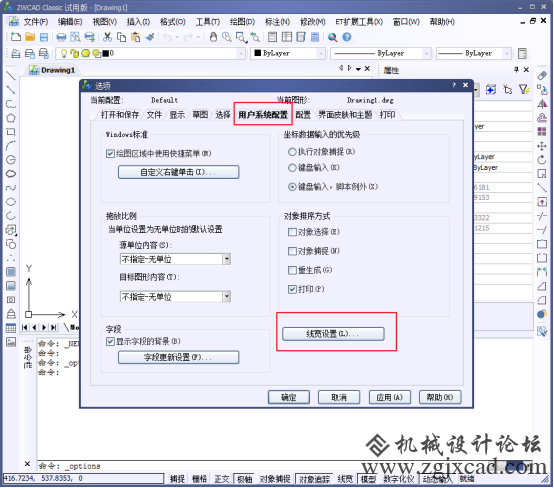The height and width of the screenshot is (488, 554).
Task: Click 确定 button in options dialog
Action: [x=289, y=397]
